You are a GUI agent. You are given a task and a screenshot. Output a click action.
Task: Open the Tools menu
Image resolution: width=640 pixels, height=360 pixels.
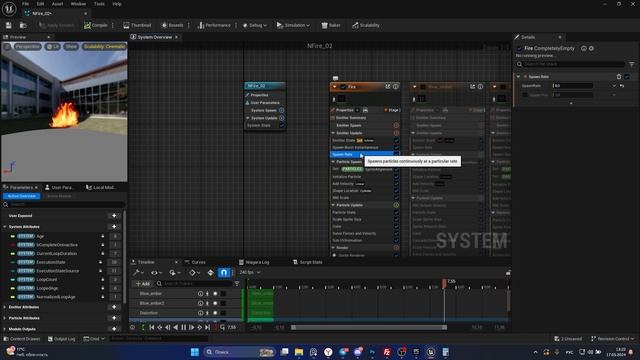pyautogui.click(x=99, y=4)
